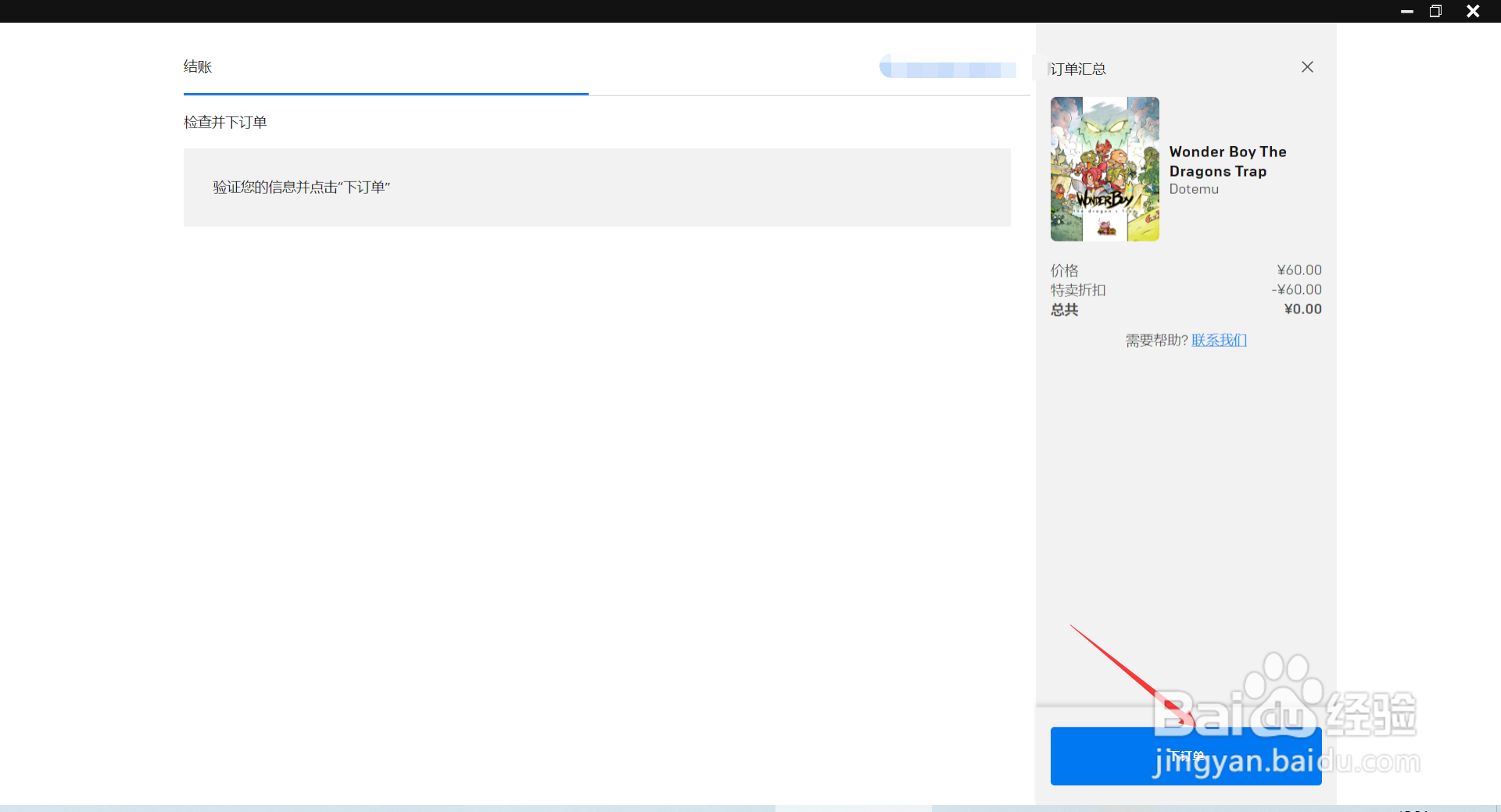This screenshot has width=1501, height=812.
Task: Click the 价格 ¥60.00 price value
Action: [1299, 270]
